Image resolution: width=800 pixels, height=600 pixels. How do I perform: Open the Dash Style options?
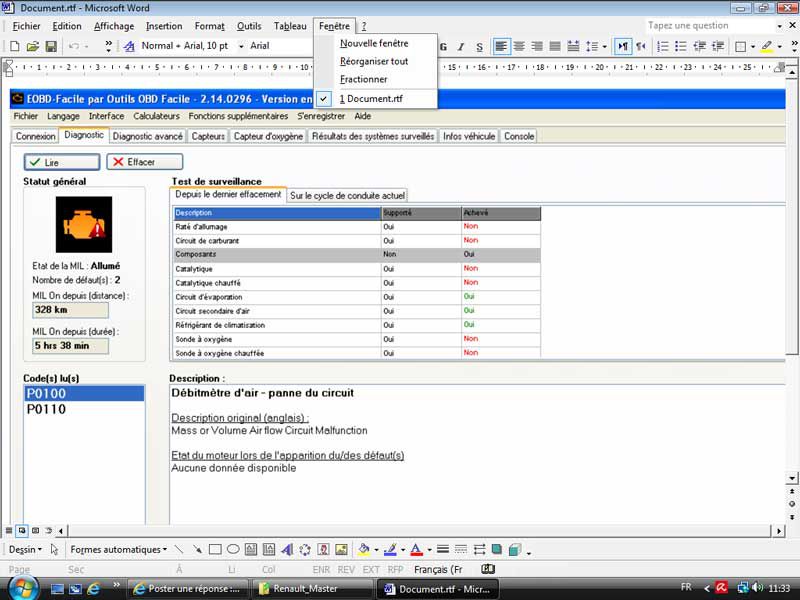[x=461, y=549]
